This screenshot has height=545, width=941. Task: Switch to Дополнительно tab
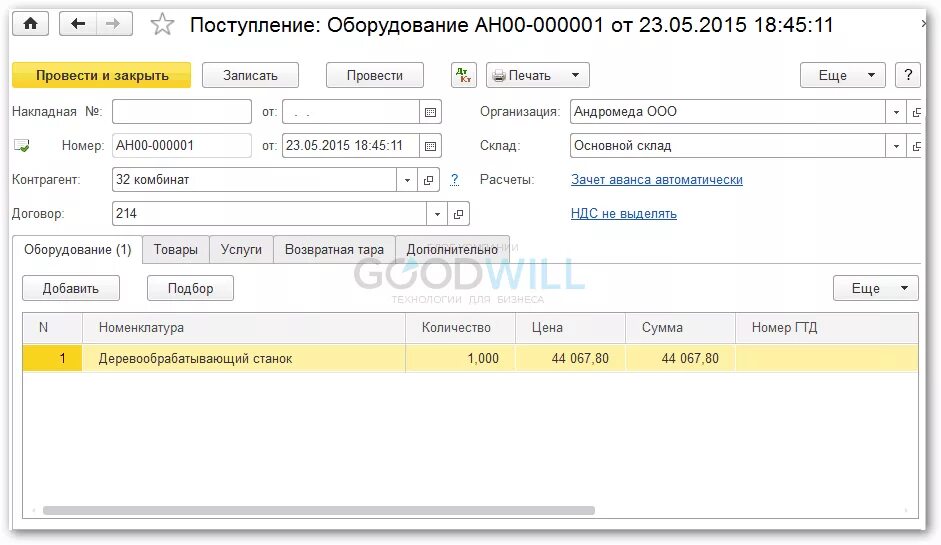pos(452,250)
